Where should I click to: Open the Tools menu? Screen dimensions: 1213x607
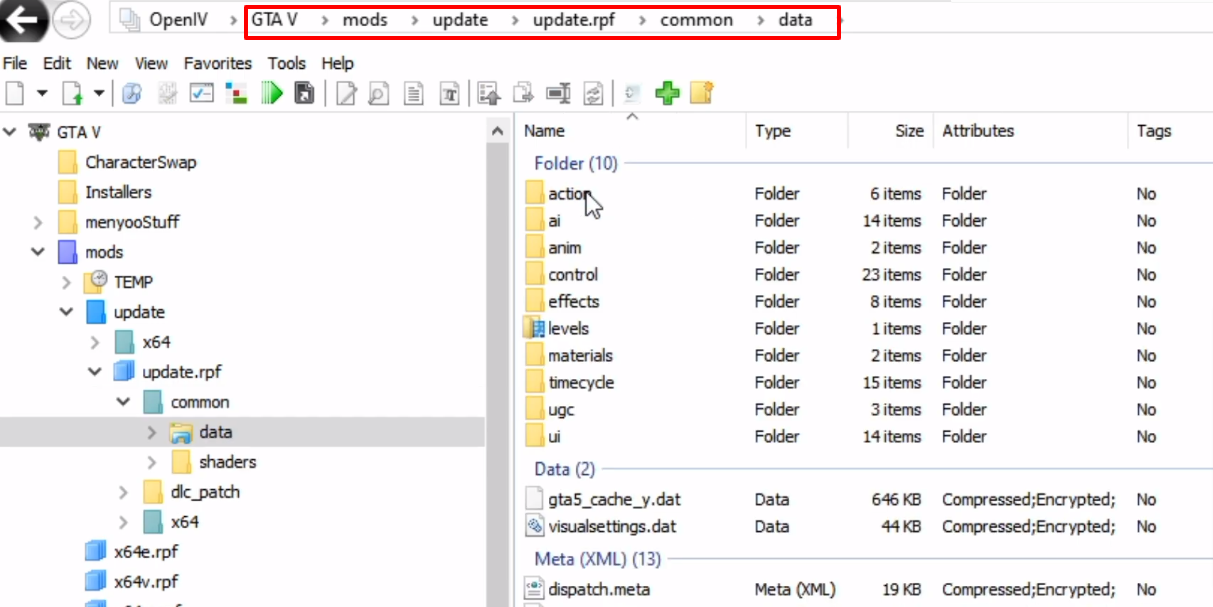click(287, 63)
